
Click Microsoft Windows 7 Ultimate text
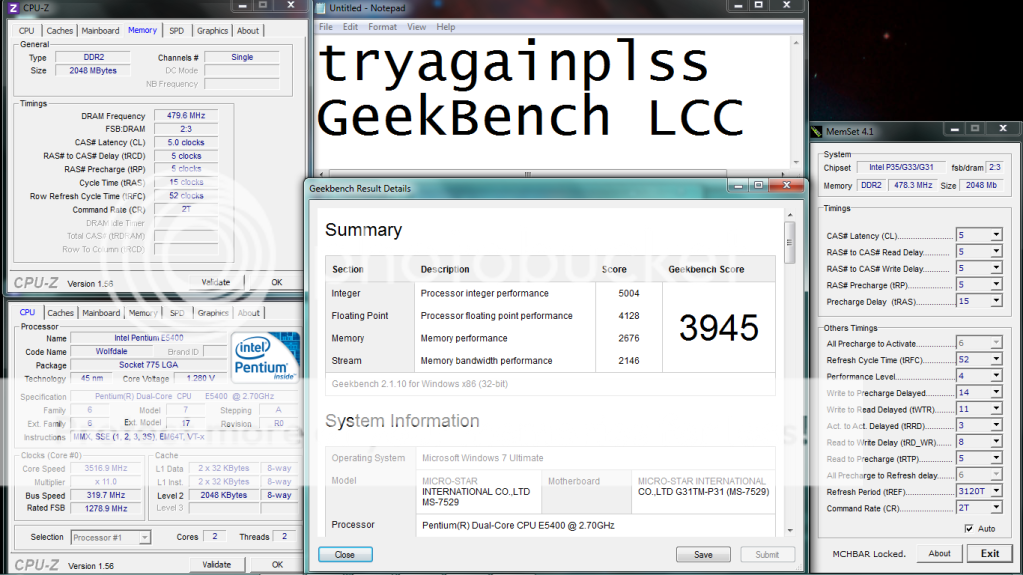(483, 458)
